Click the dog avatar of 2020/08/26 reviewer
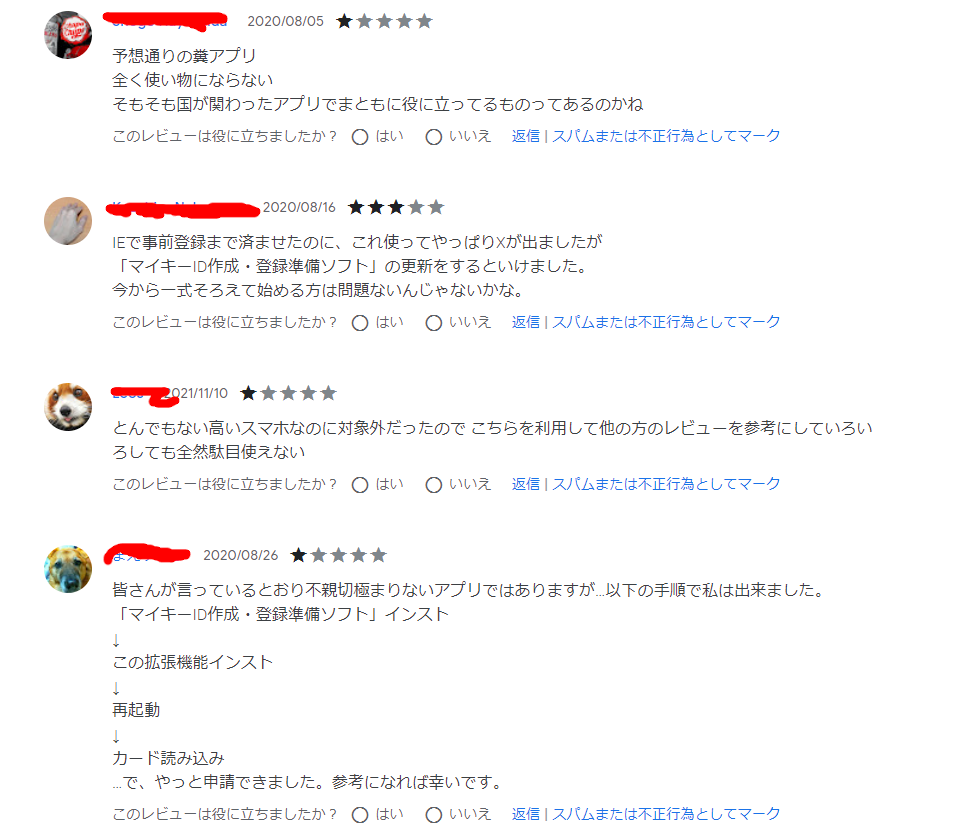The image size is (954, 831). click(68, 569)
